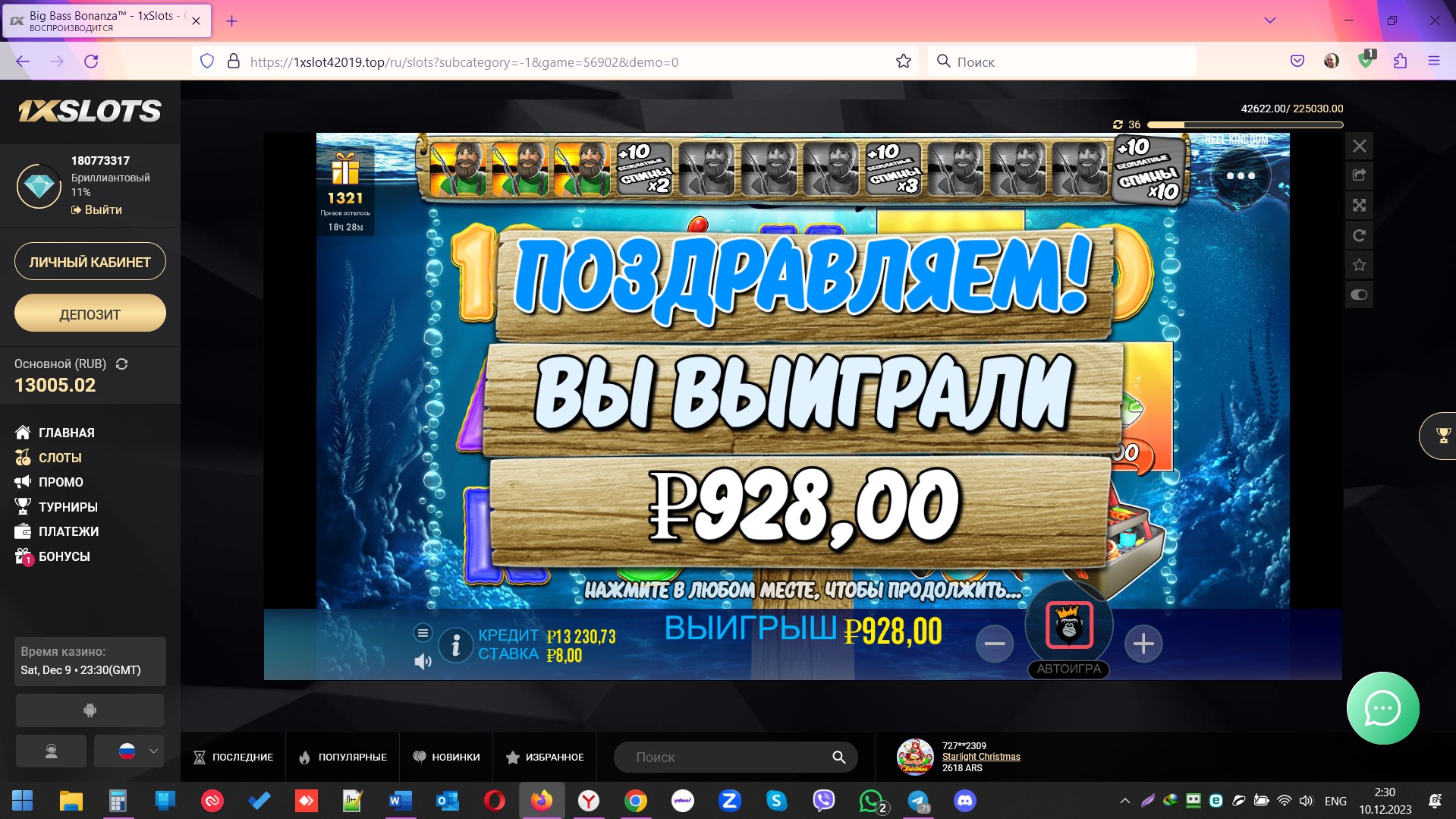Viewport: 1456px width, 819px height.
Task: Show hidden system tray icons
Action: point(1124,801)
